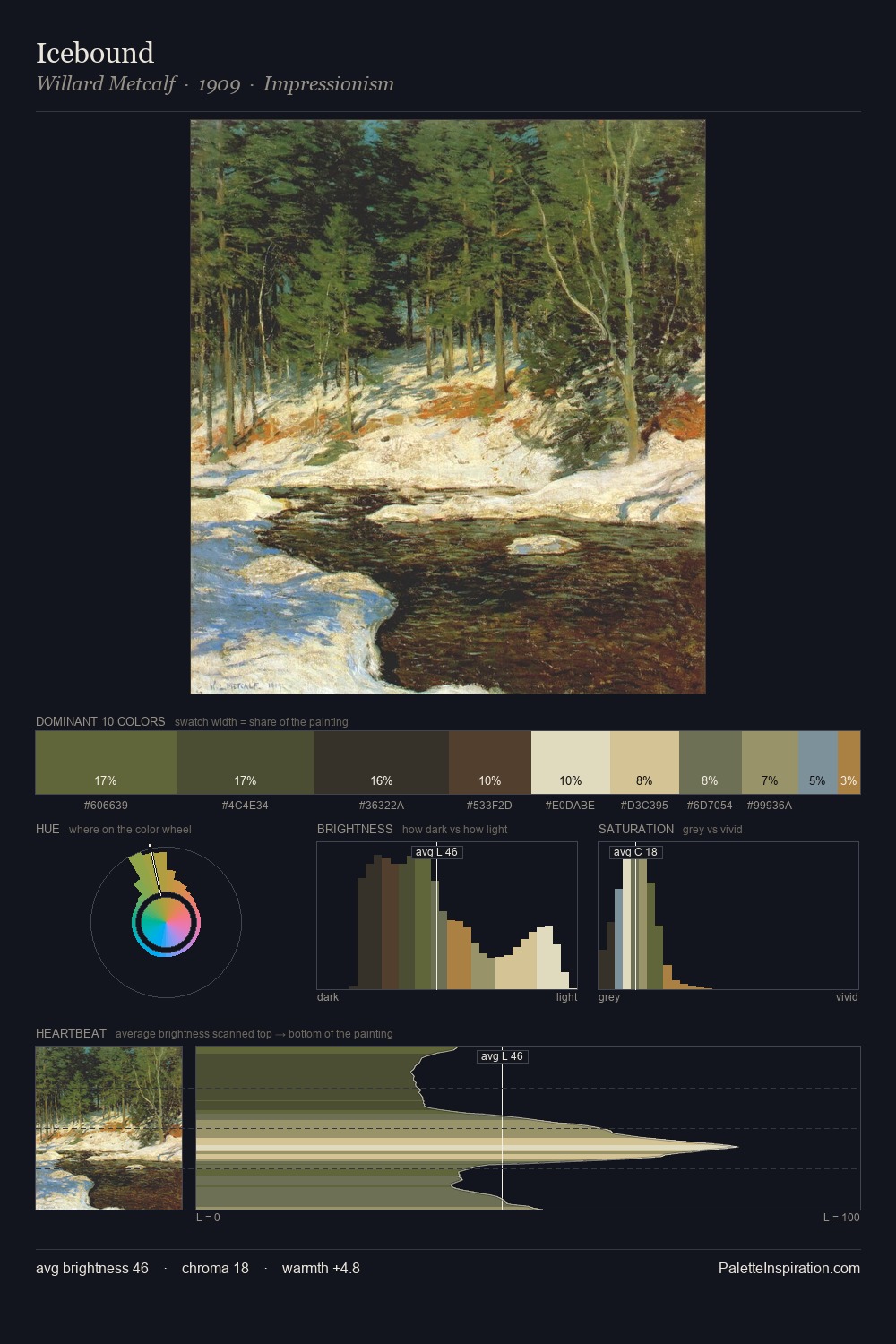The width and height of the screenshot is (896, 1344).
Task: Click the small heartbeat painting thumbnail
Action: pyautogui.click(x=109, y=1128)
